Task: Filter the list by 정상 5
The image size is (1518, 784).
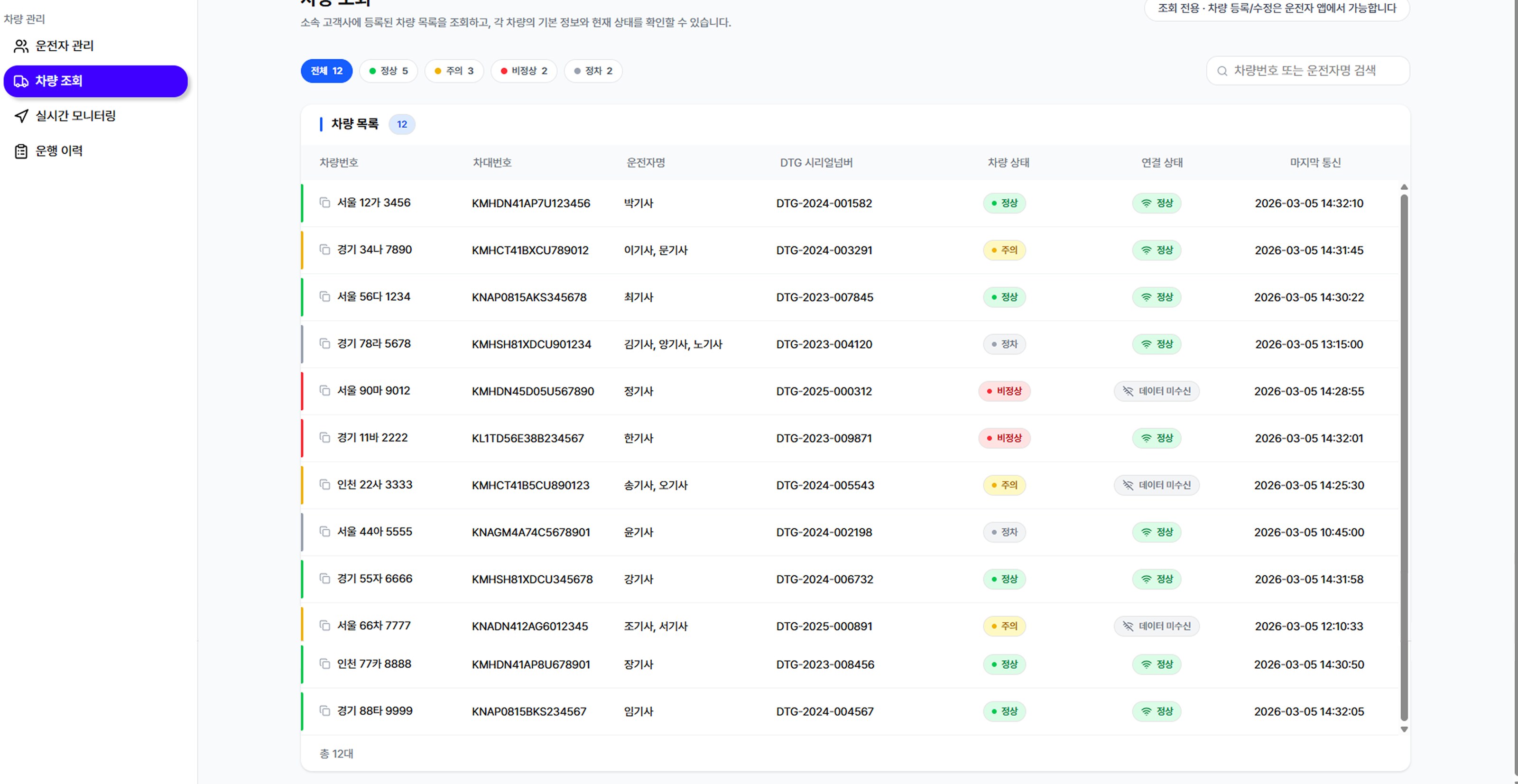Action: click(389, 71)
